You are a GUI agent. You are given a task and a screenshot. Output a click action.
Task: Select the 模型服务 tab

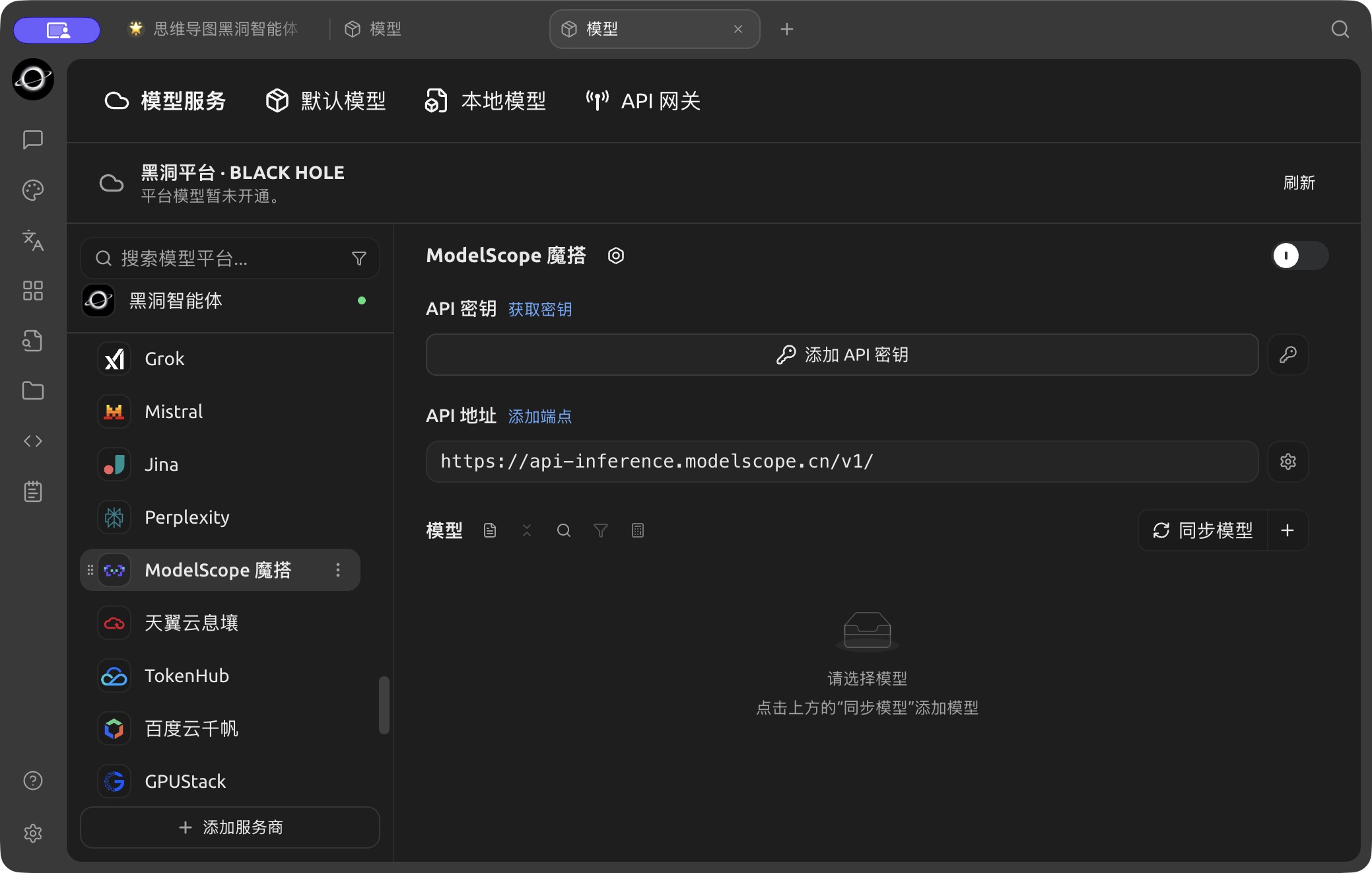click(165, 101)
